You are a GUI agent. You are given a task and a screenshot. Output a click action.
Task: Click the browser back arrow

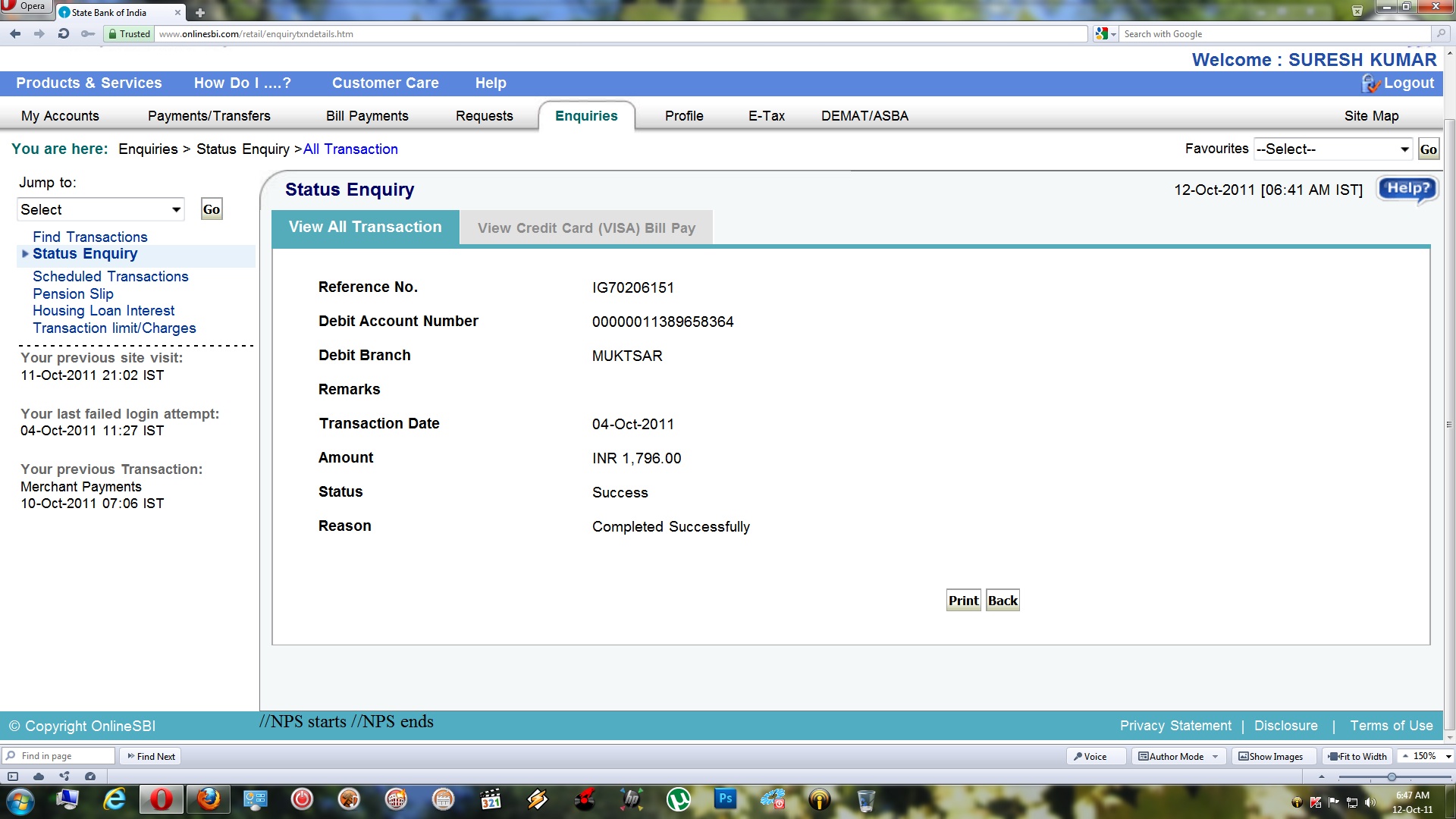15,33
